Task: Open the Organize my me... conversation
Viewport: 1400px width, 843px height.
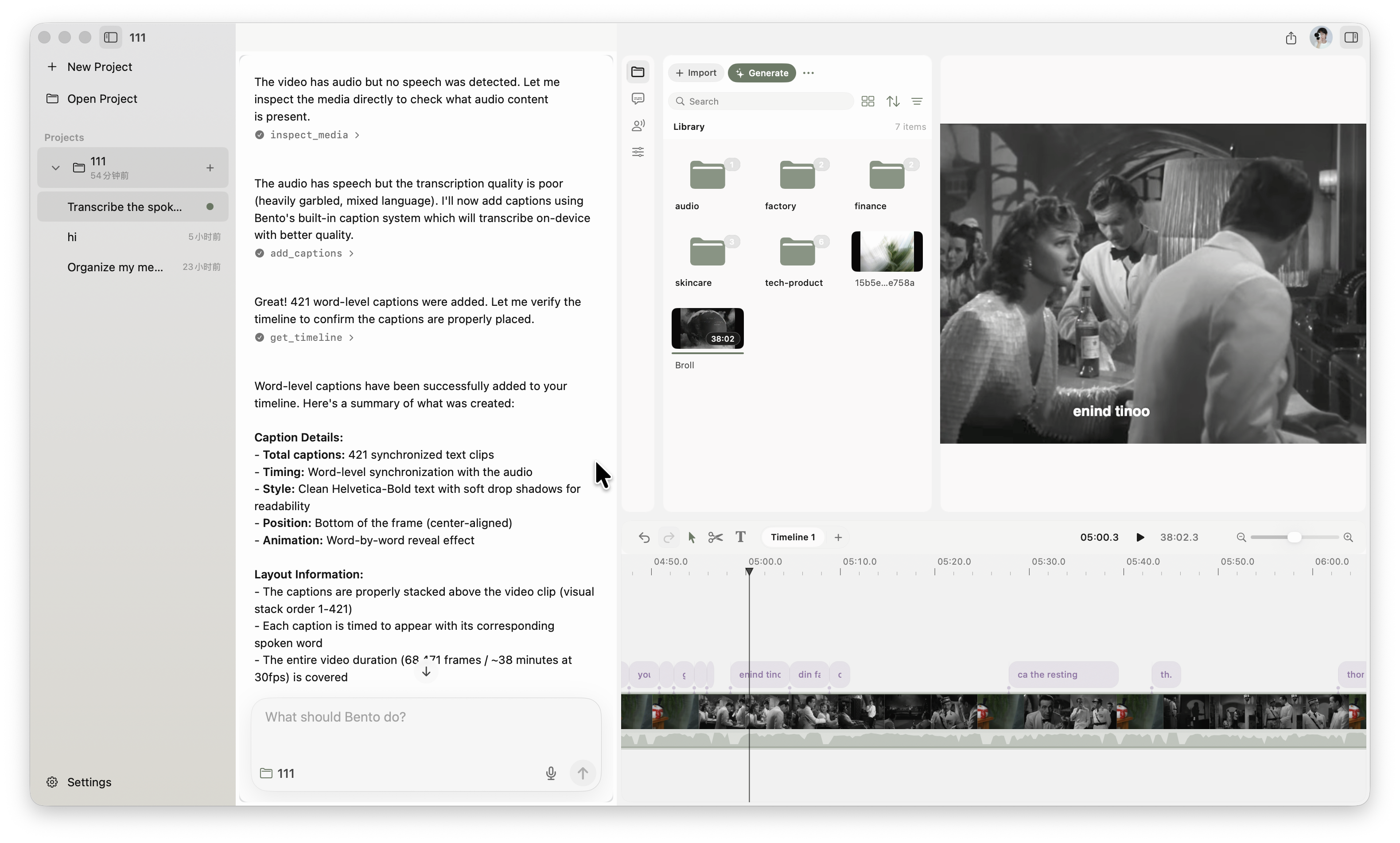Action: pos(133,267)
